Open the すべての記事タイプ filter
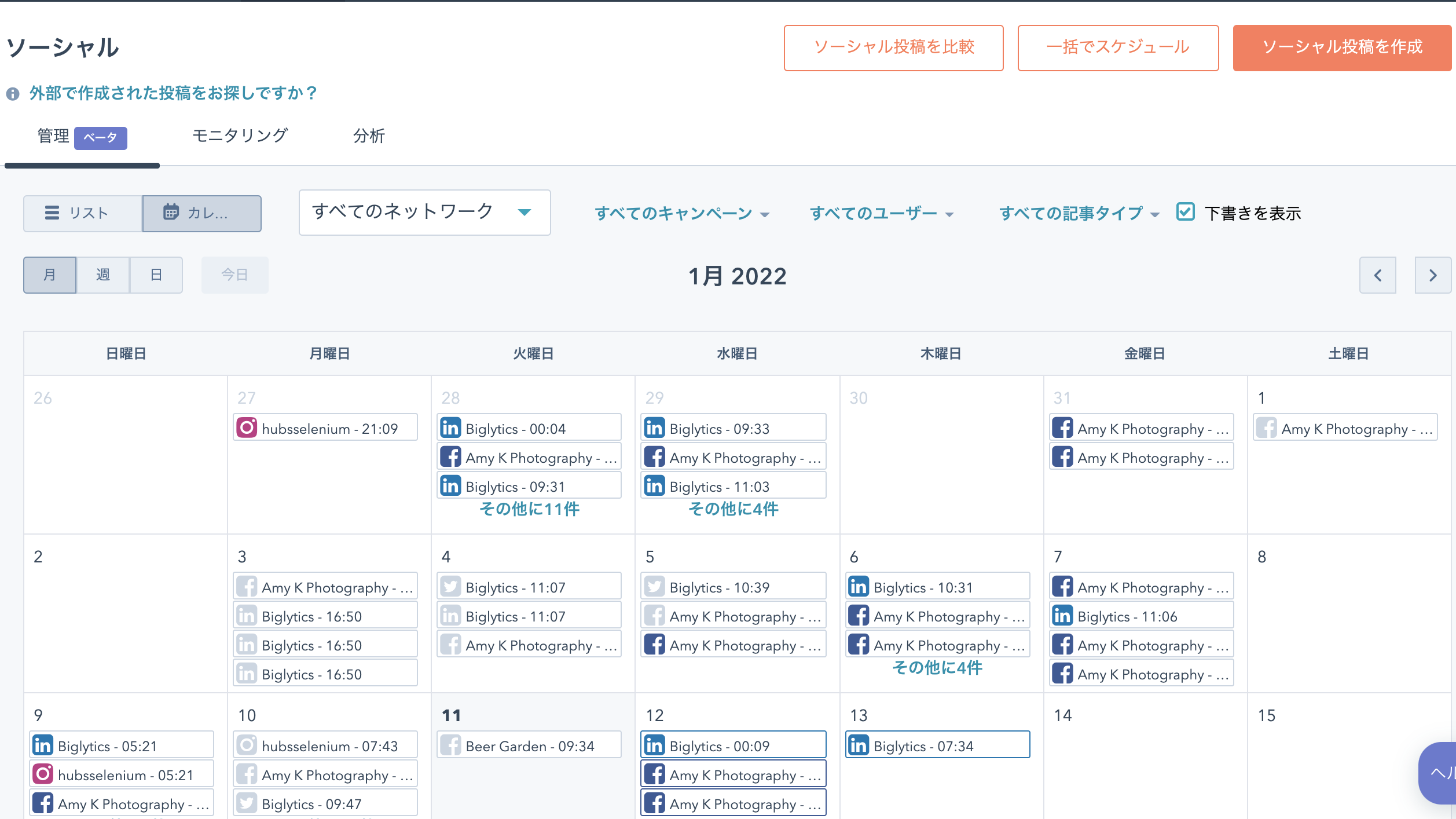This screenshot has width=1456, height=819. [1078, 213]
